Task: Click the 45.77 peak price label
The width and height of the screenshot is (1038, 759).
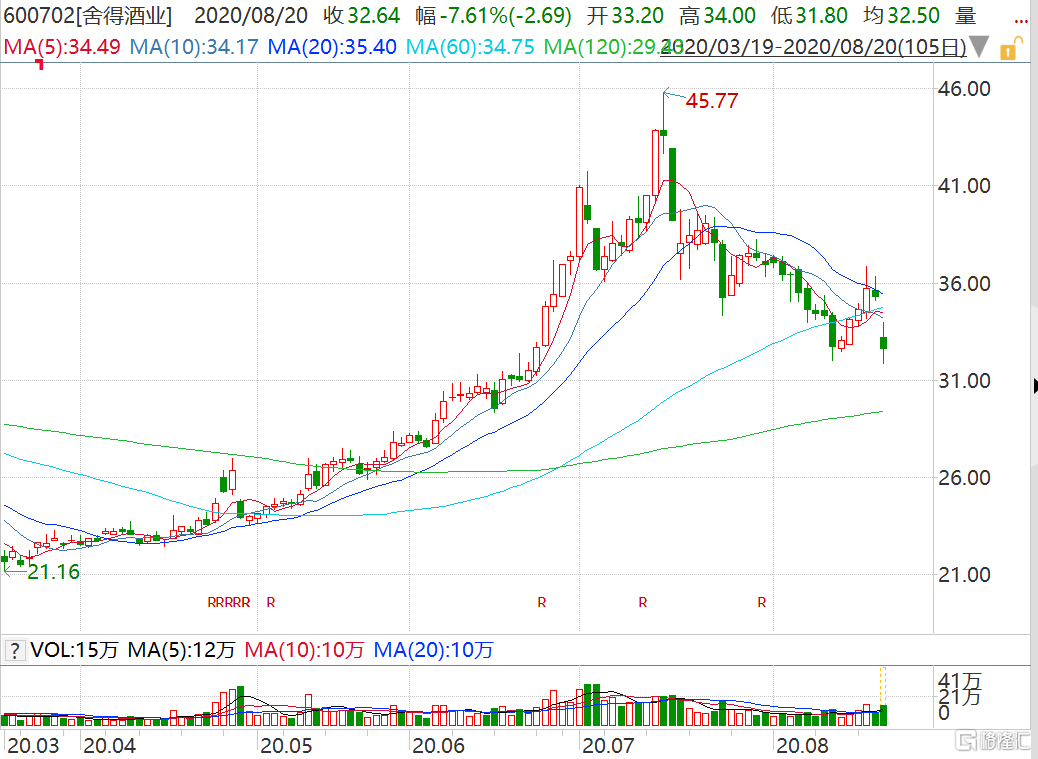Action: tap(712, 101)
